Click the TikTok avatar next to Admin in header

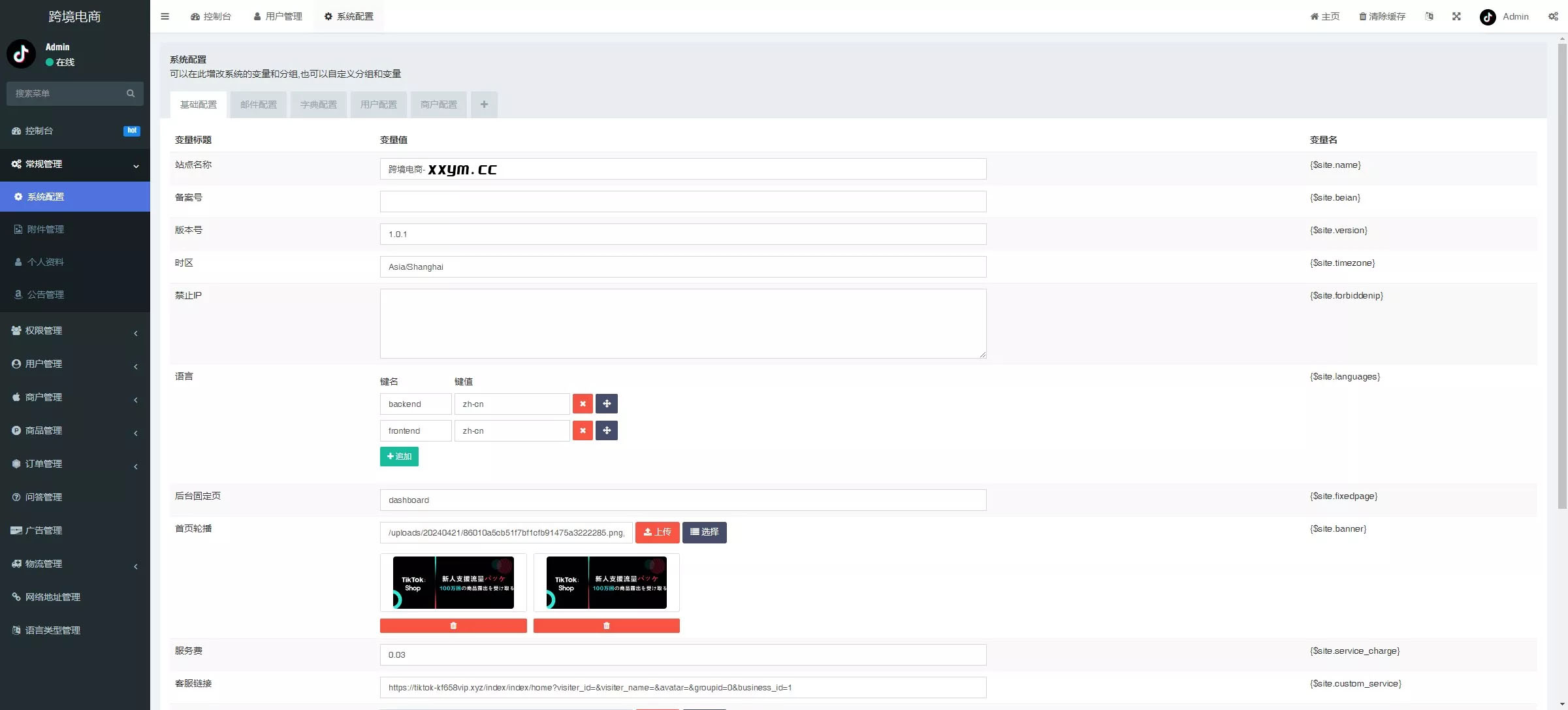point(1488,17)
